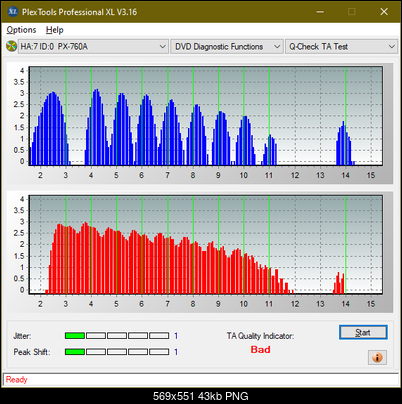The image size is (402, 404).
Task: Click the PlexTools XL app icon in title bar
Action: [x=13, y=12]
